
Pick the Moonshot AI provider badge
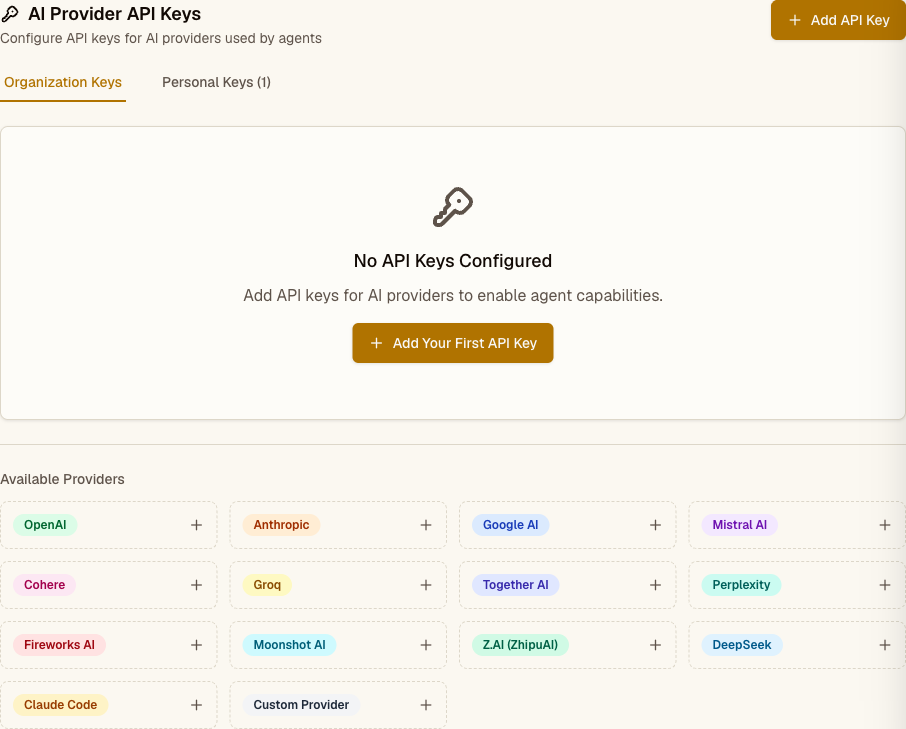[289, 645]
